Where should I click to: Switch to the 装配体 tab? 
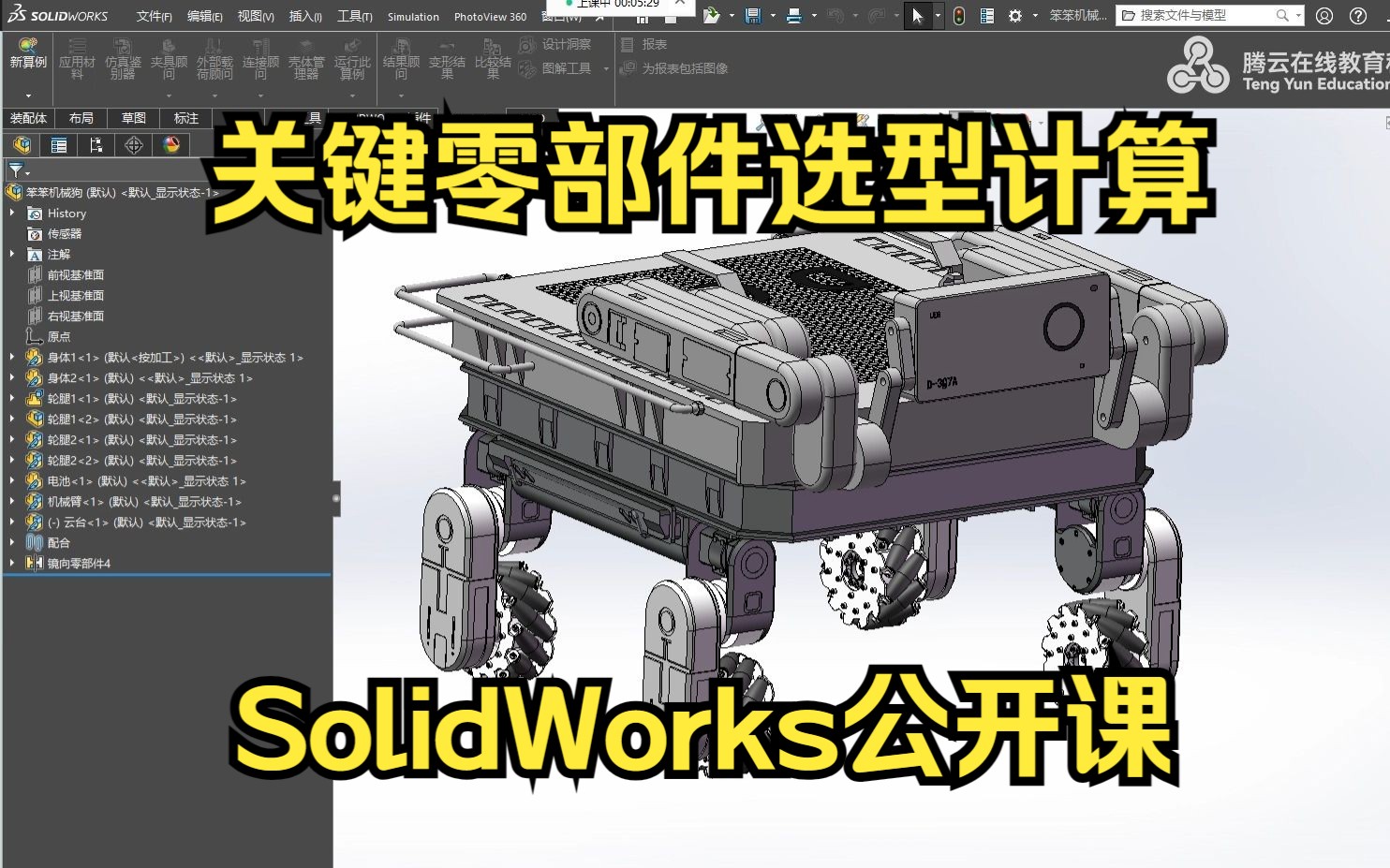[28, 118]
